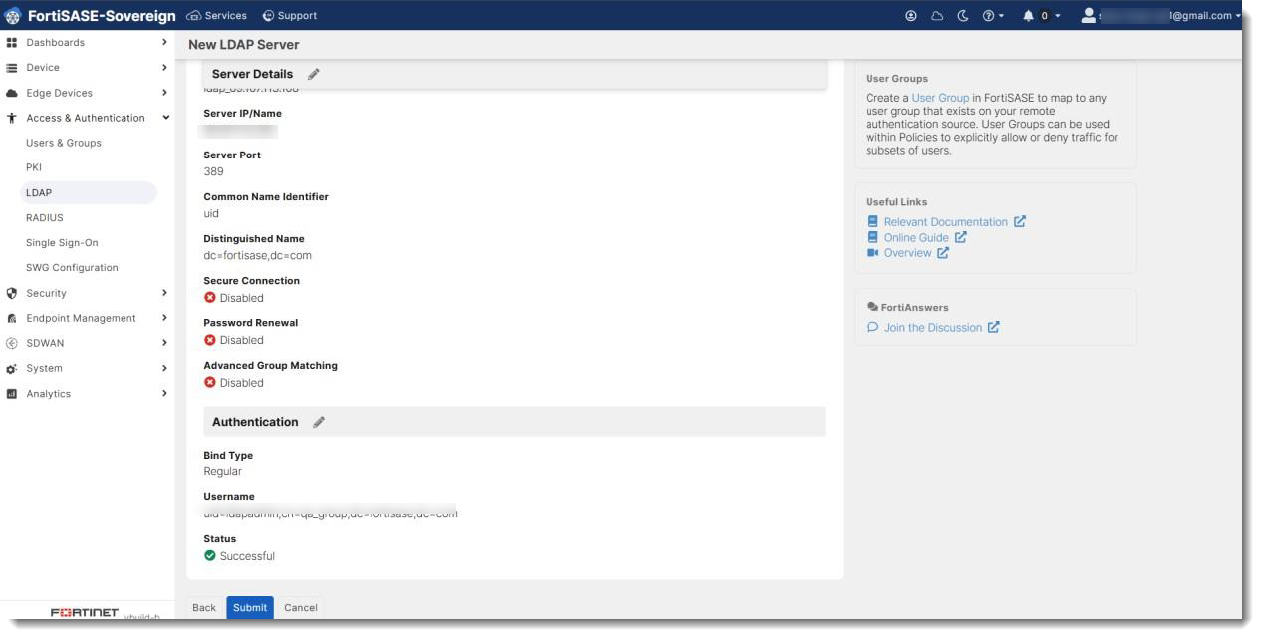Expand the SDWAN menu chevron

[164, 342]
